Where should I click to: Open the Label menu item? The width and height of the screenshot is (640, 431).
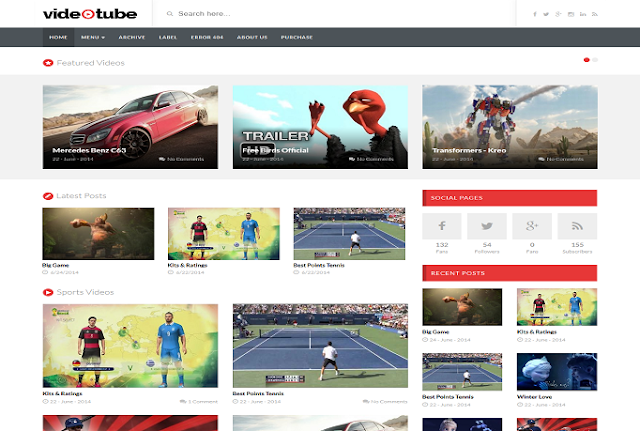tap(168, 37)
